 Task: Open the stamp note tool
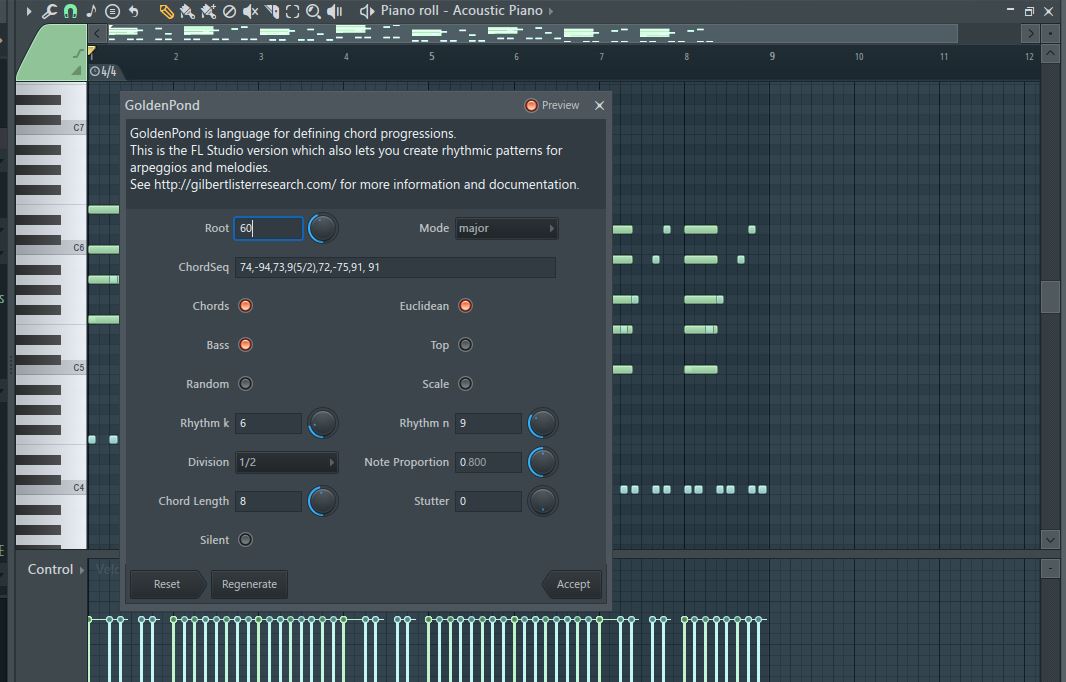click(x=91, y=11)
